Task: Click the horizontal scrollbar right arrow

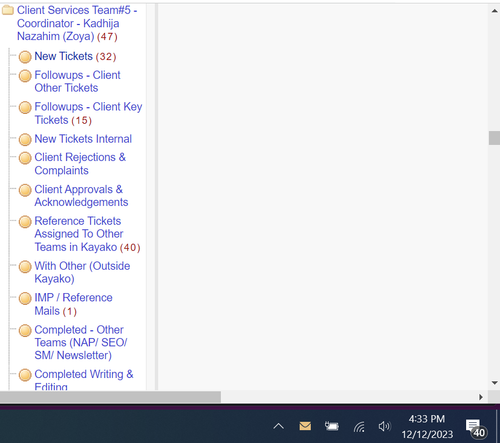Action: pyautogui.click(x=481, y=397)
